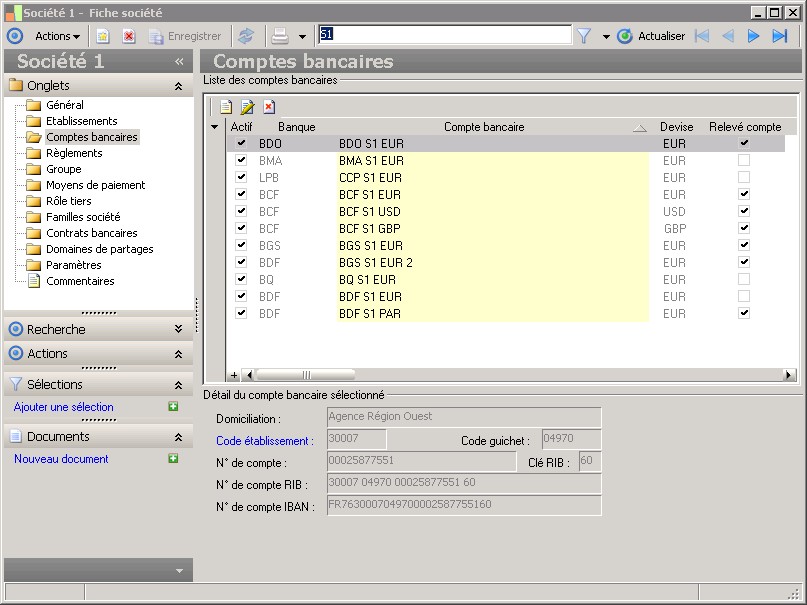Collapse the Onglets section
The width and height of the screenshot is (807, 605).
[x=178, y=86]
